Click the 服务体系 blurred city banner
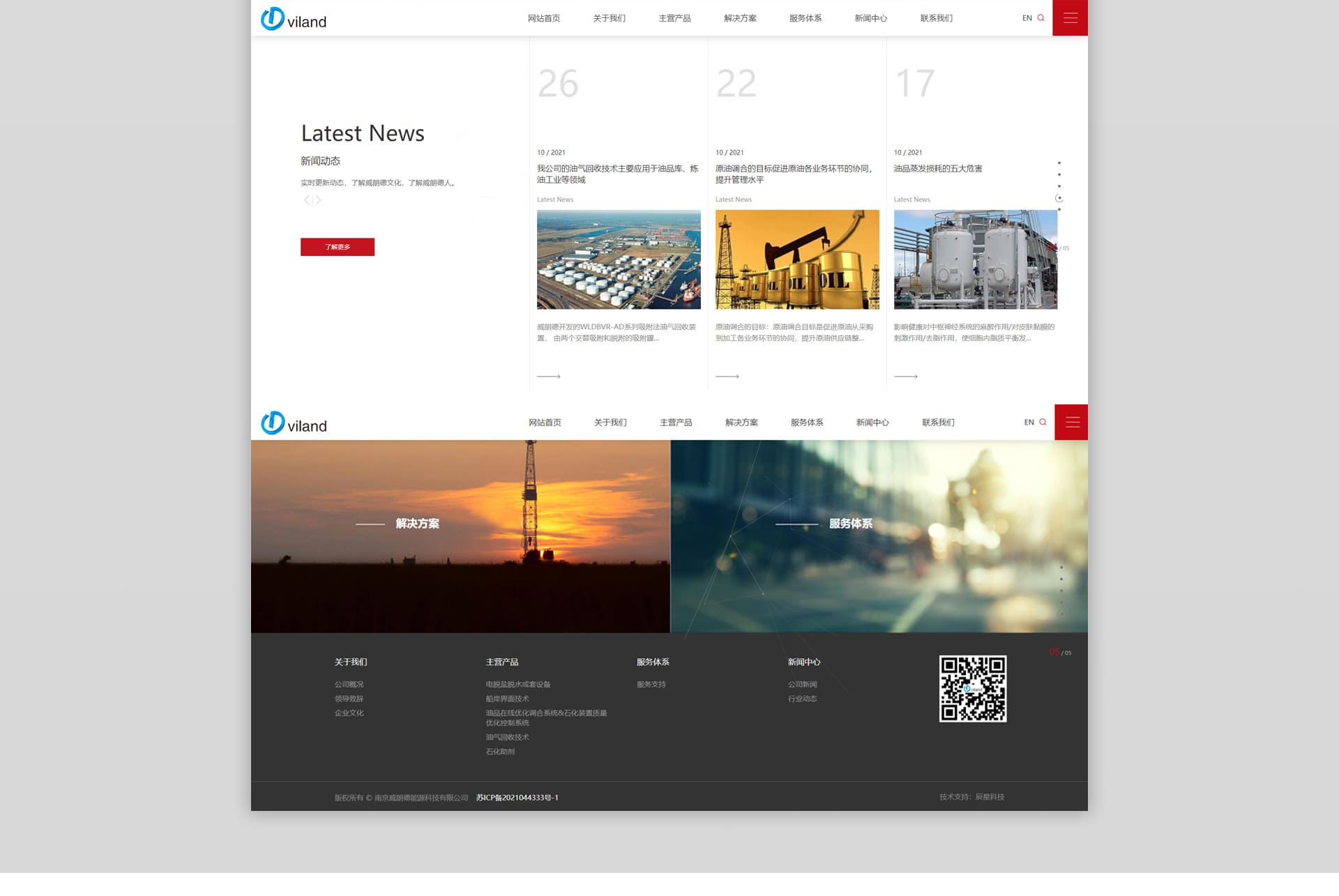 (879, 536)
